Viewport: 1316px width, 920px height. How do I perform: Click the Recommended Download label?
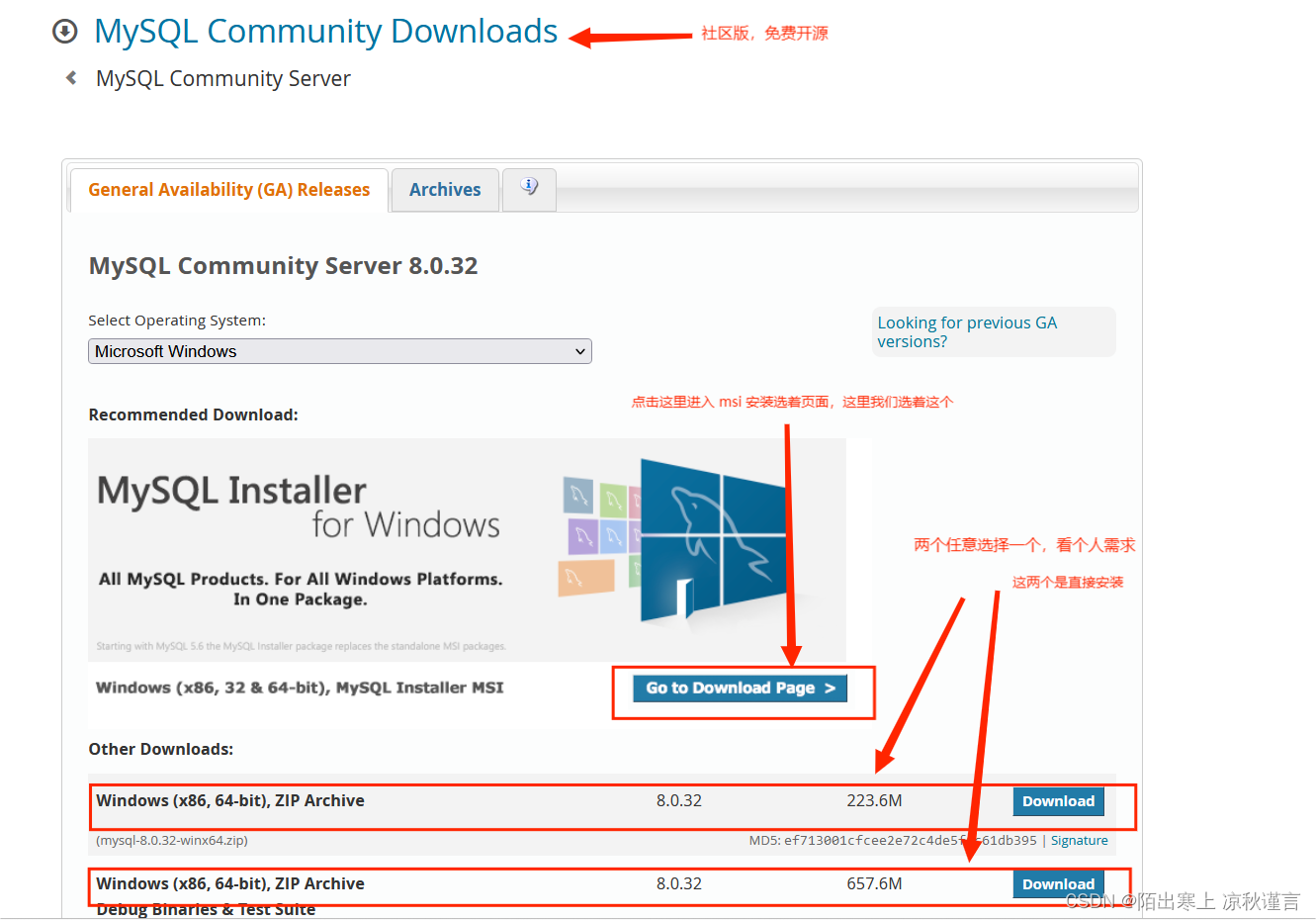(x=193, y=415)
